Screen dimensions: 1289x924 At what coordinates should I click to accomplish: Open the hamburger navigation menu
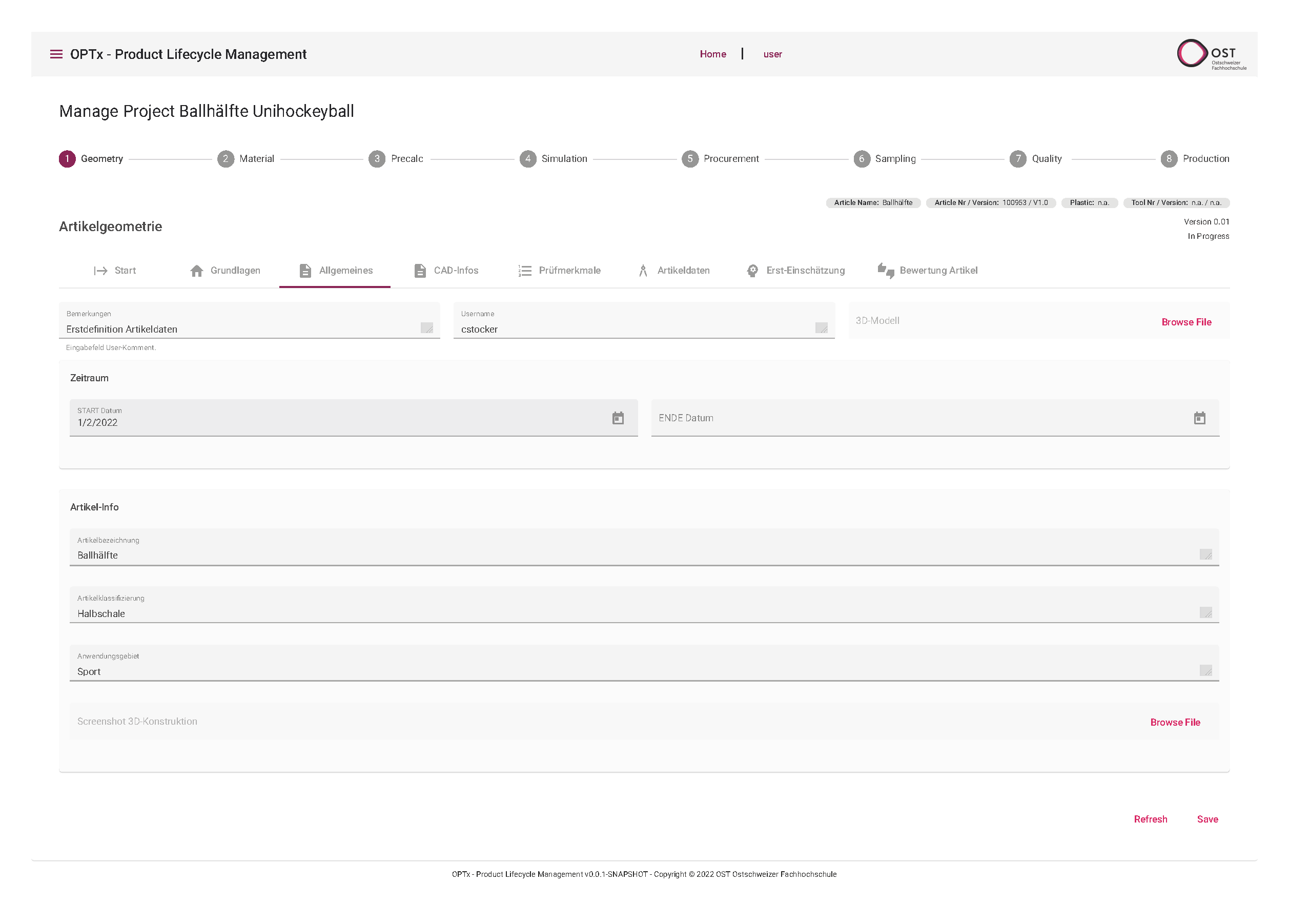[x=56, y=54]
